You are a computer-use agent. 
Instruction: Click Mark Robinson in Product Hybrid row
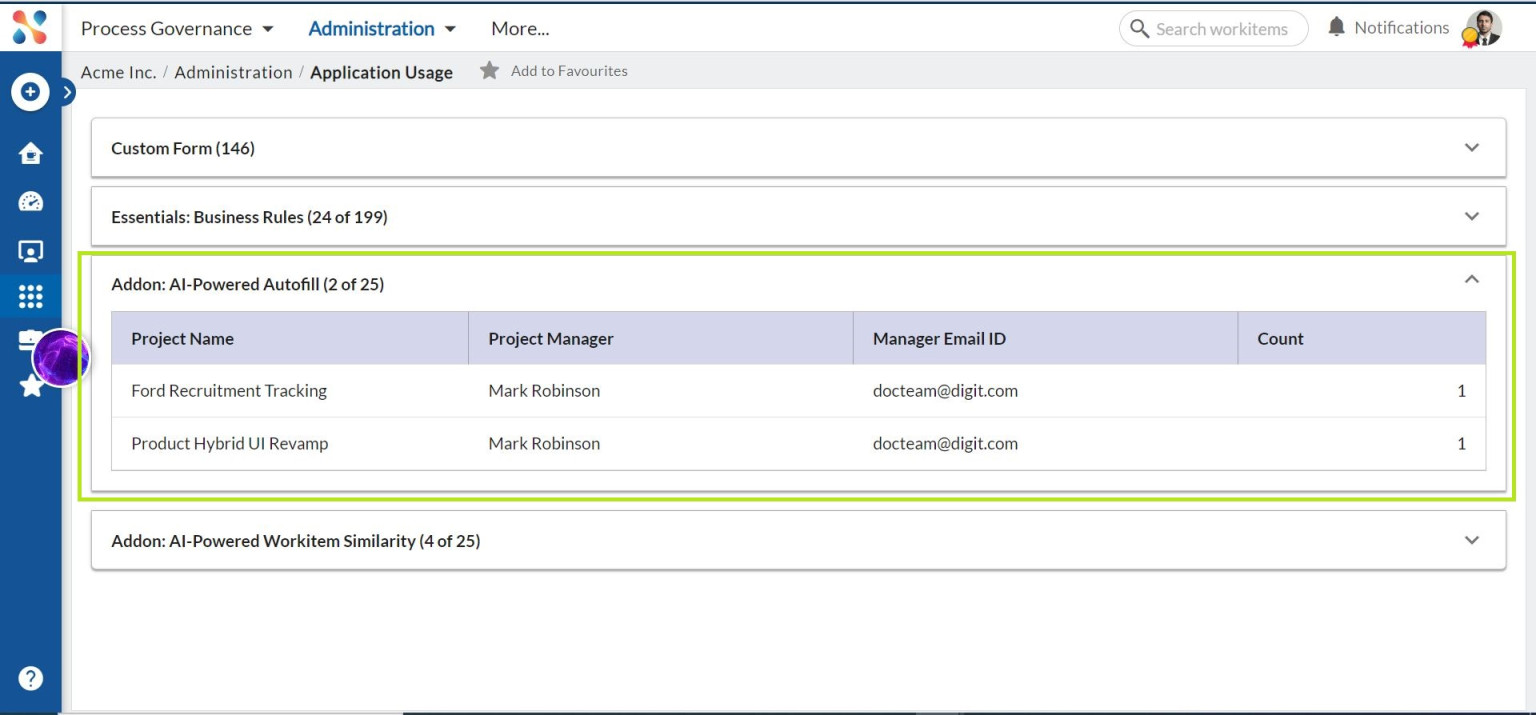point(544,443)
